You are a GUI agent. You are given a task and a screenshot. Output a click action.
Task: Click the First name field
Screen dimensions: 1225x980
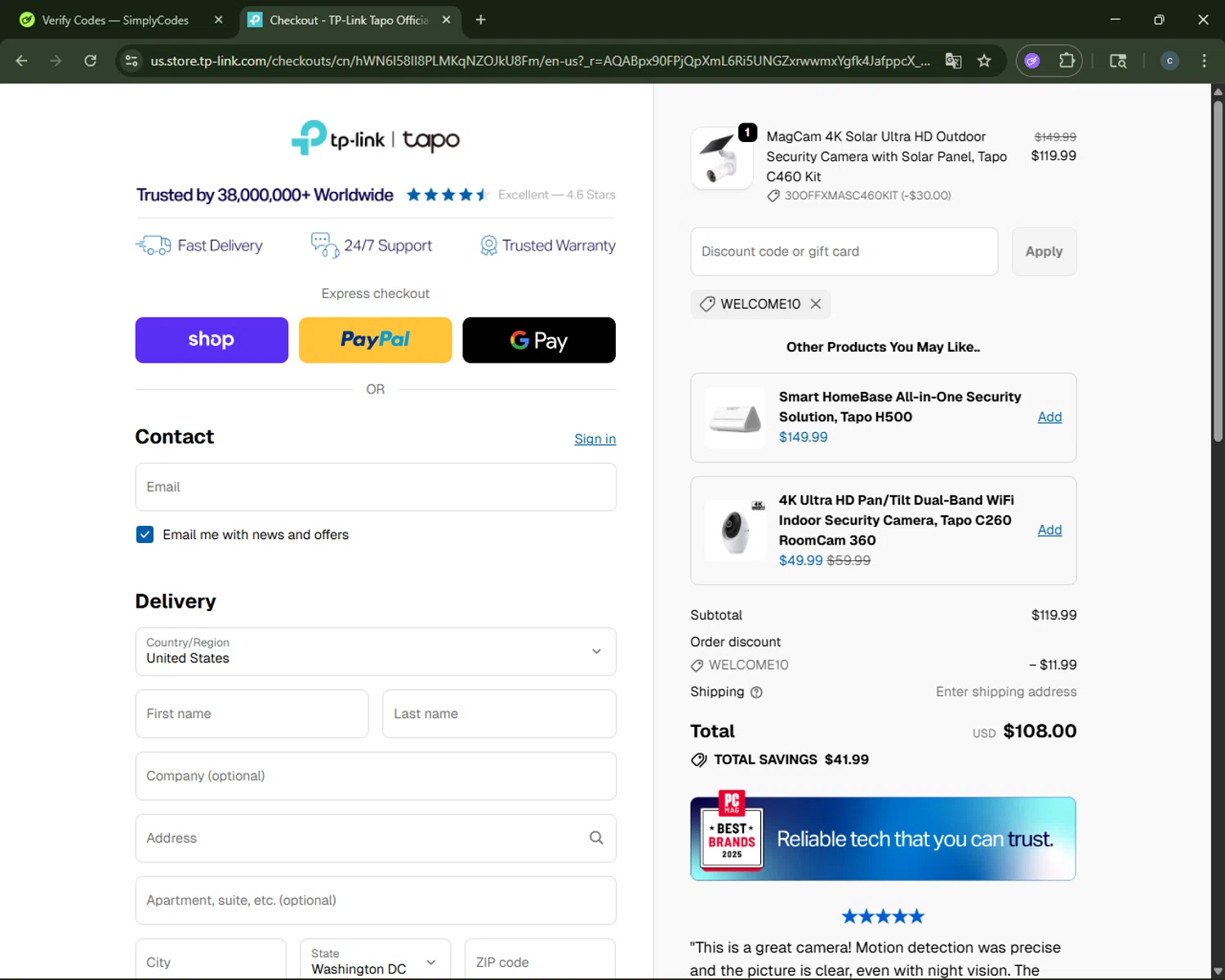pyautogui.click(x=252, y=714)
